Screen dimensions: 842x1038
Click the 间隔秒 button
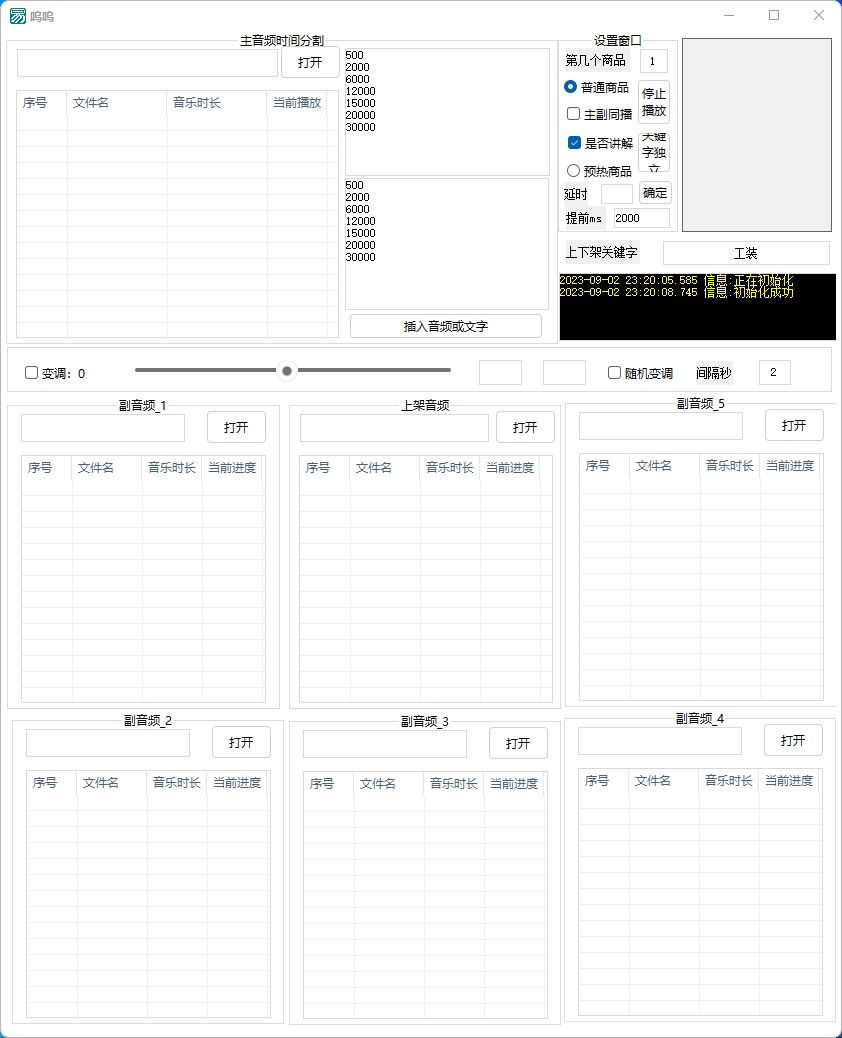712,372
